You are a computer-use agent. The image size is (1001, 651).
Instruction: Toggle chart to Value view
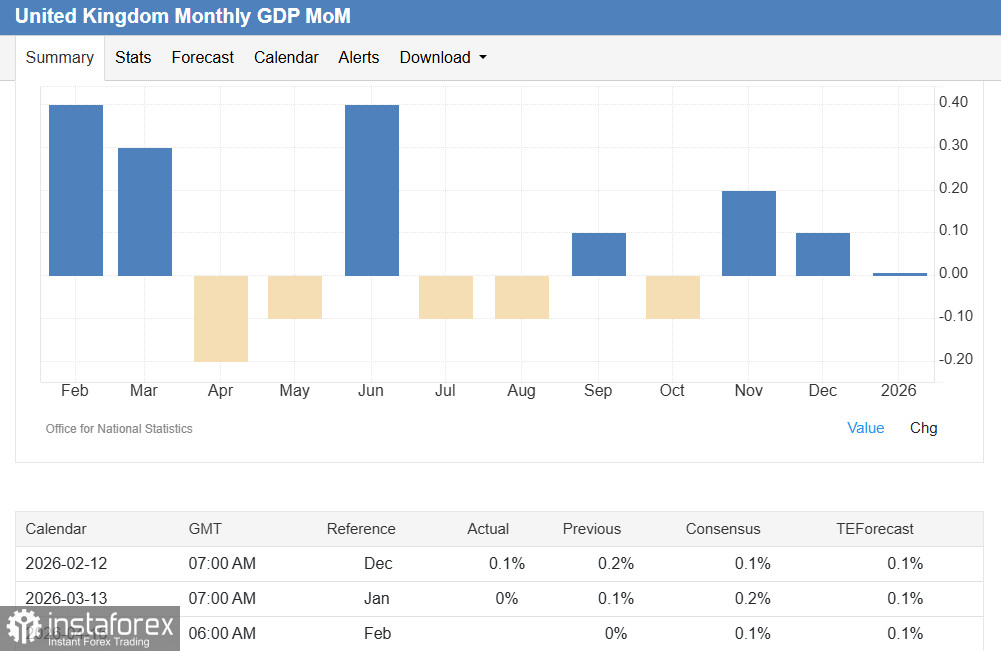pos(865,428)
